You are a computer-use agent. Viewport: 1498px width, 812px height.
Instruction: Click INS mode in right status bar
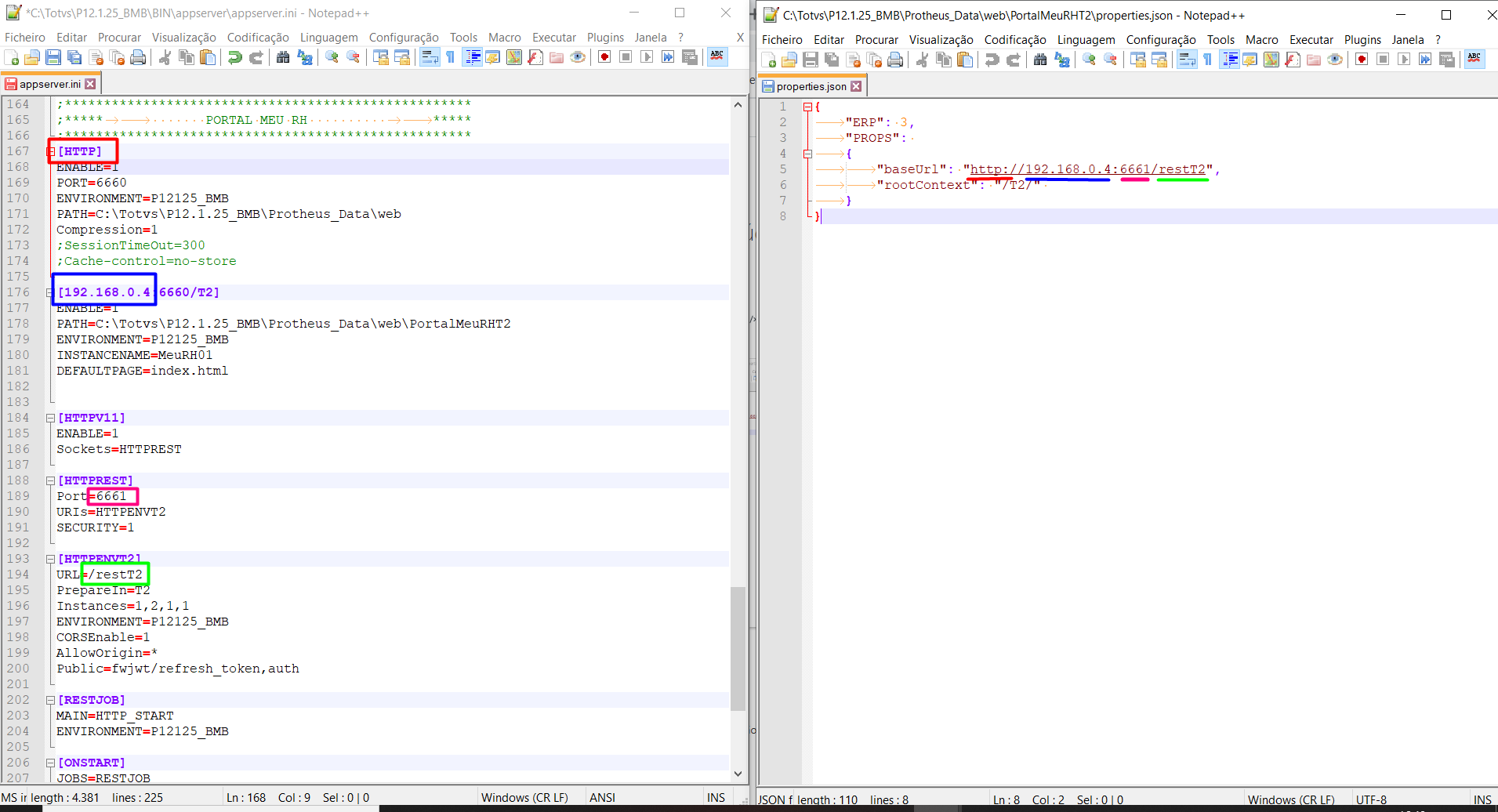pos(1482,800)
